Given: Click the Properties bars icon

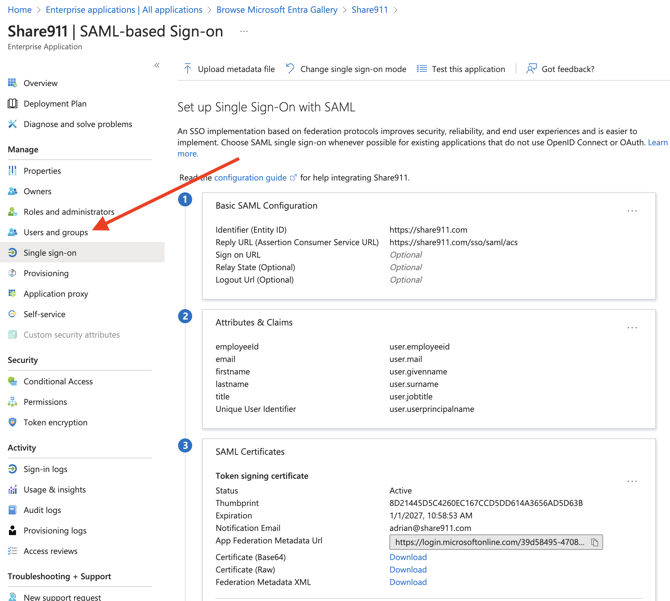Looking at the screenshot, I should coord(12,170).
